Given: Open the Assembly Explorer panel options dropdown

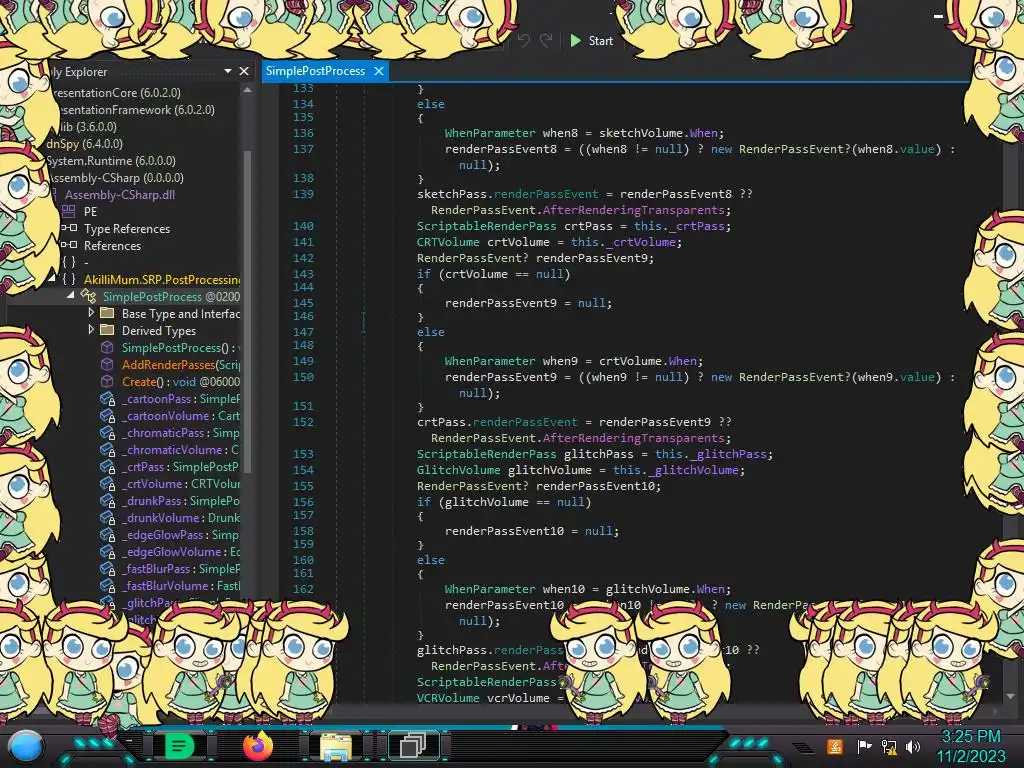Looking at the screenshot, I should (228, 71).
